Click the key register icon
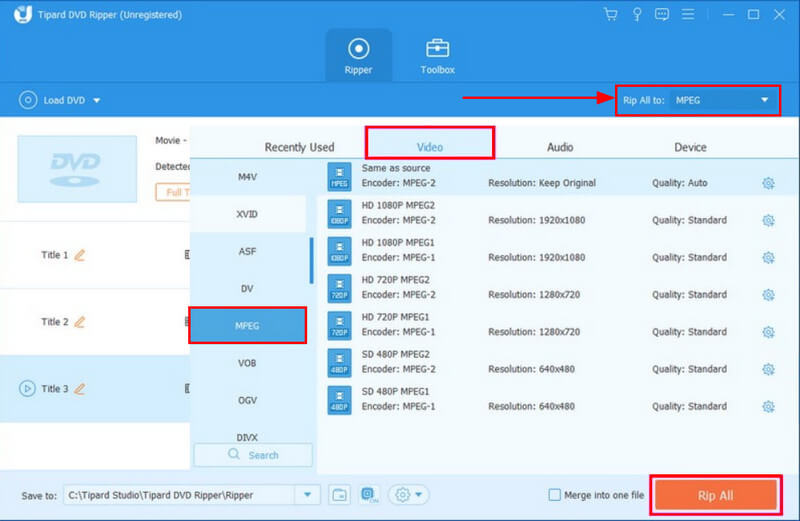800x521 pixels. pos(635,14)
